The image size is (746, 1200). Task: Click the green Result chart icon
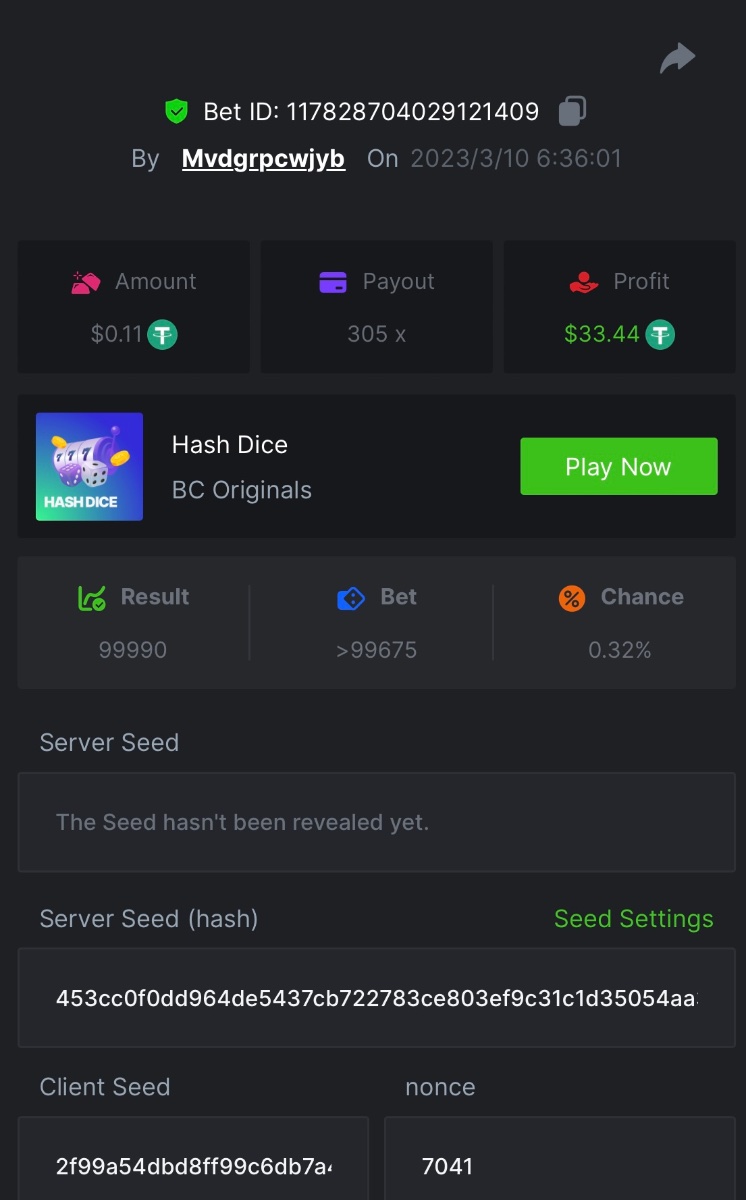92,598
